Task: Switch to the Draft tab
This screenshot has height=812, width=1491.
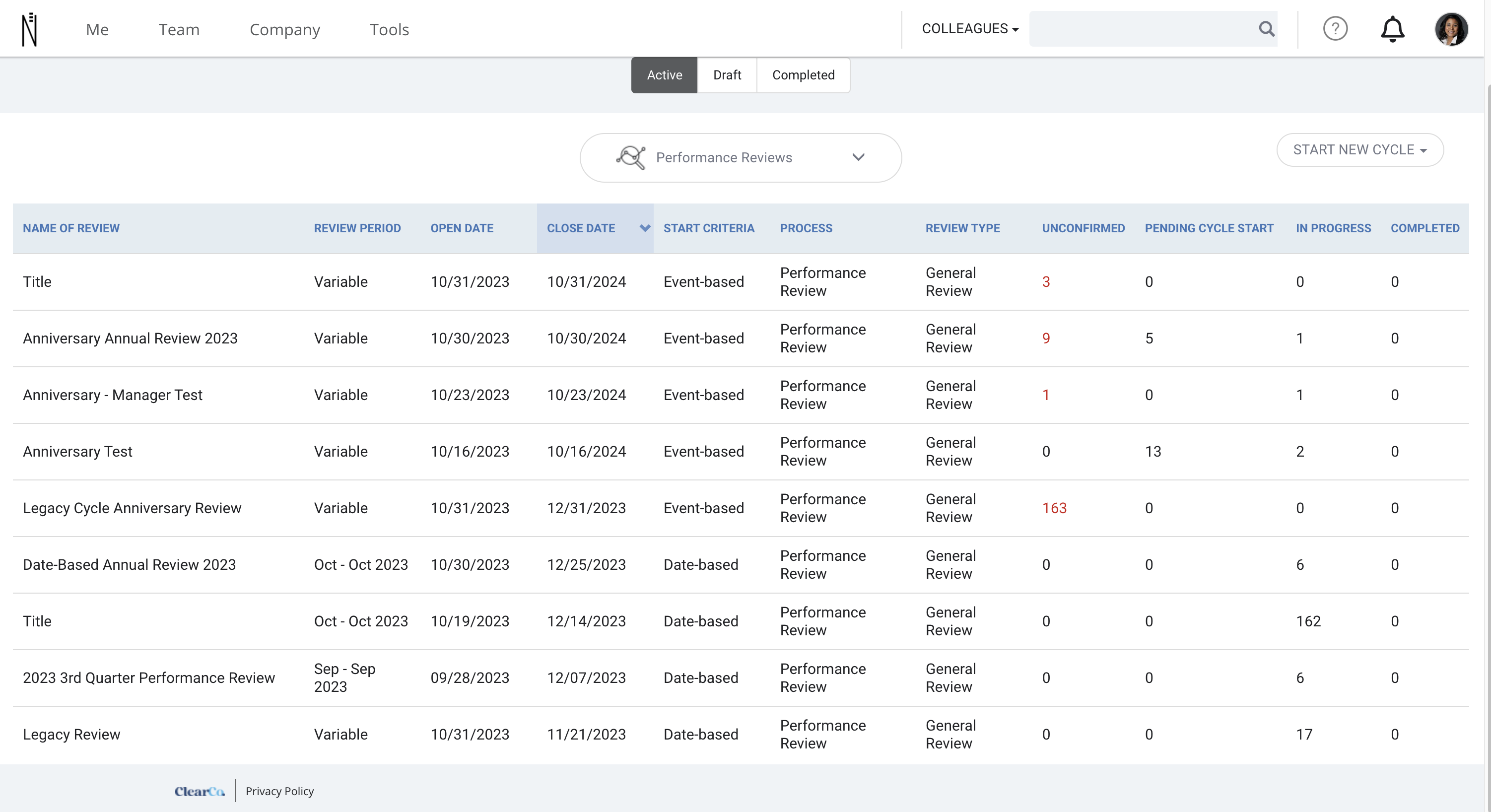Action: coord(727,75)
